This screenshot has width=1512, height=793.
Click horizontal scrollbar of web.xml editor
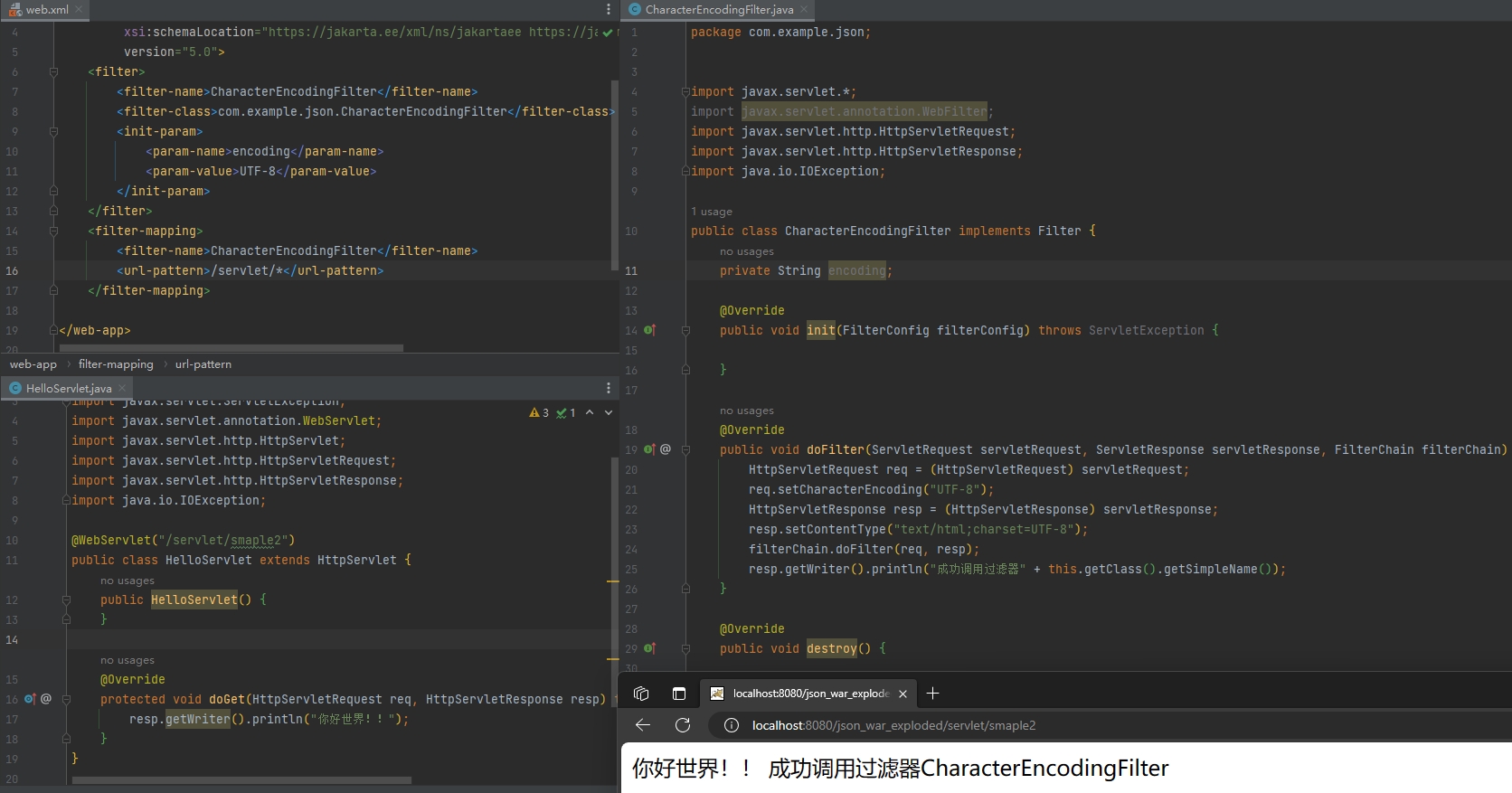232,348
